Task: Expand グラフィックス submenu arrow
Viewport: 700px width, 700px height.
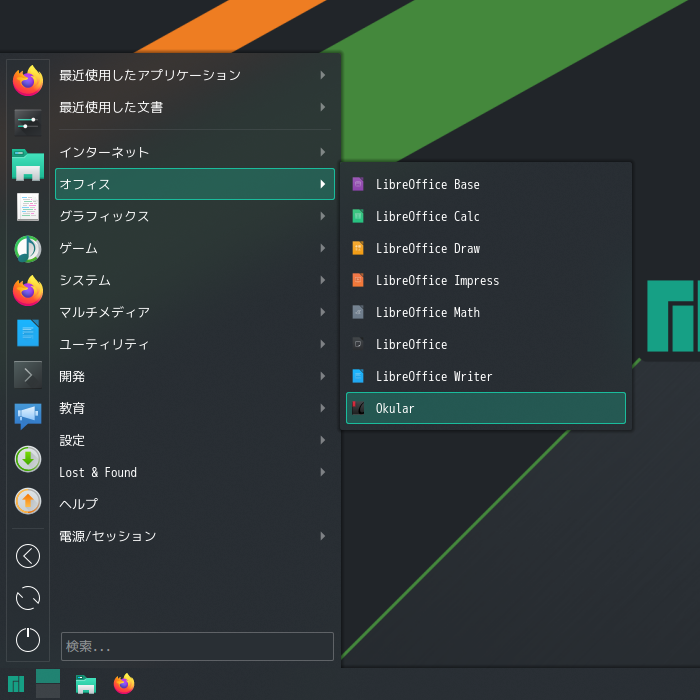Action: 322,216
